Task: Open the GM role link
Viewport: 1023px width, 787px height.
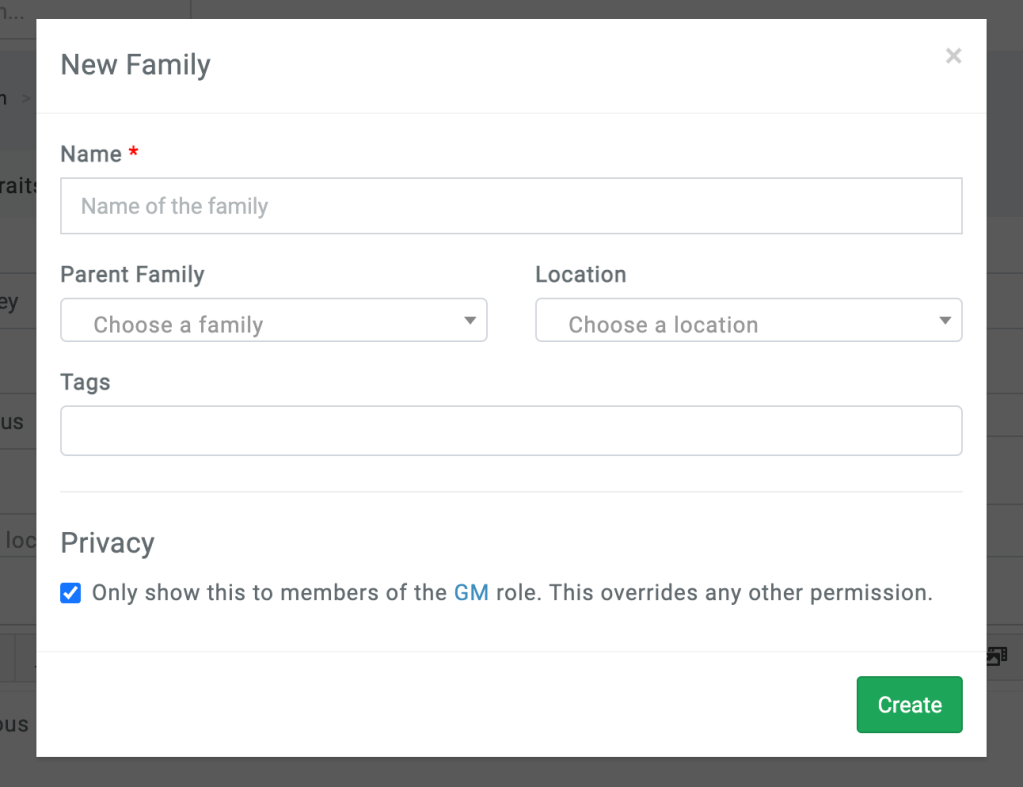Action: click(470, 592)
